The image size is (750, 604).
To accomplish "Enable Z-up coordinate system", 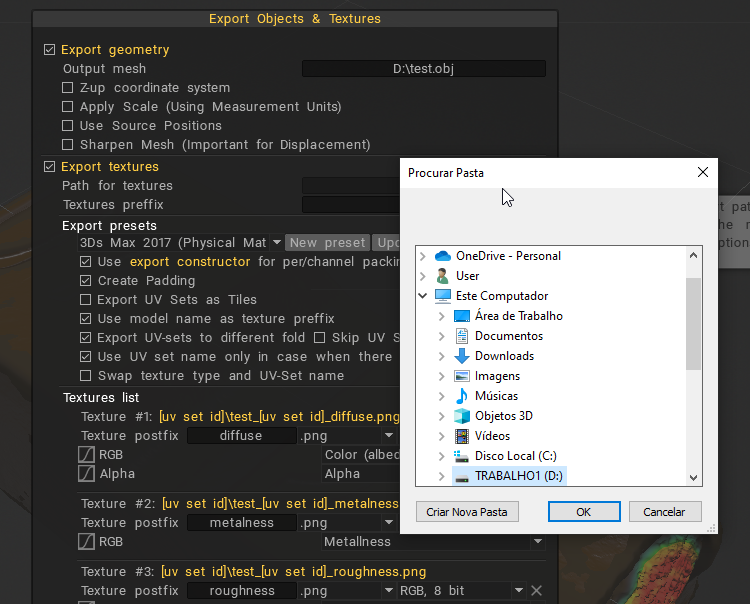I will click(x=68, y=88).
